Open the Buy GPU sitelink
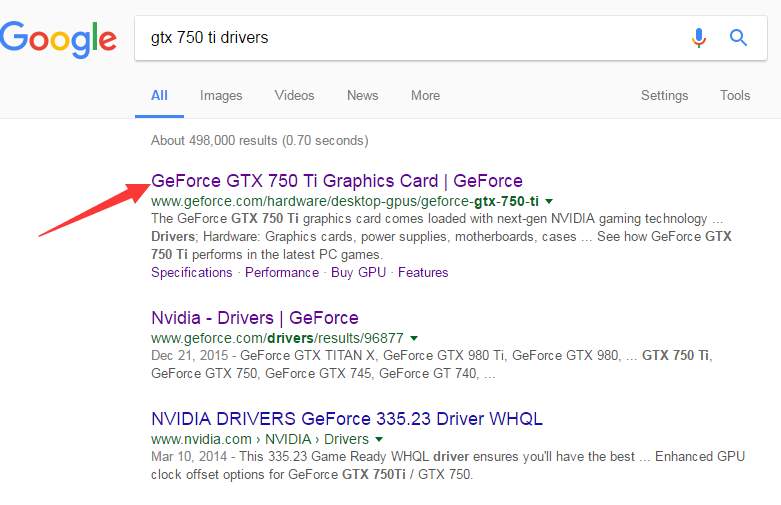Screen dimensions: 781x505 pyautogui.click(x=358, y=272)
